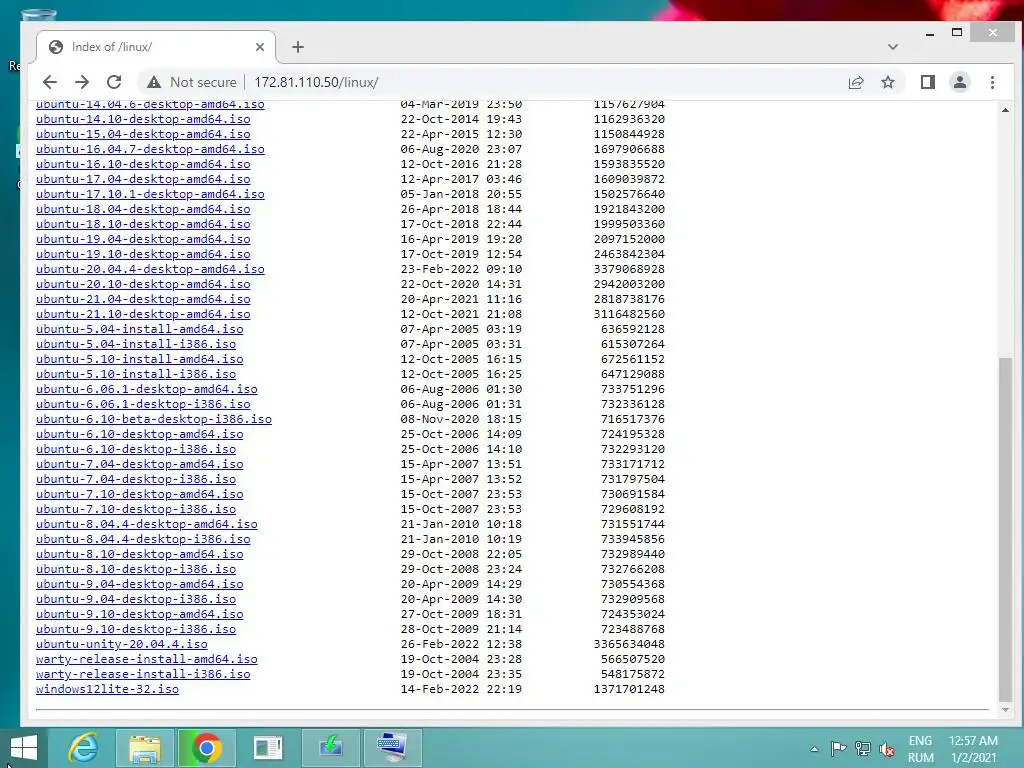Share this page via the share icon
The height and width of the screenshot is (768, 1024).
[856, 82]
